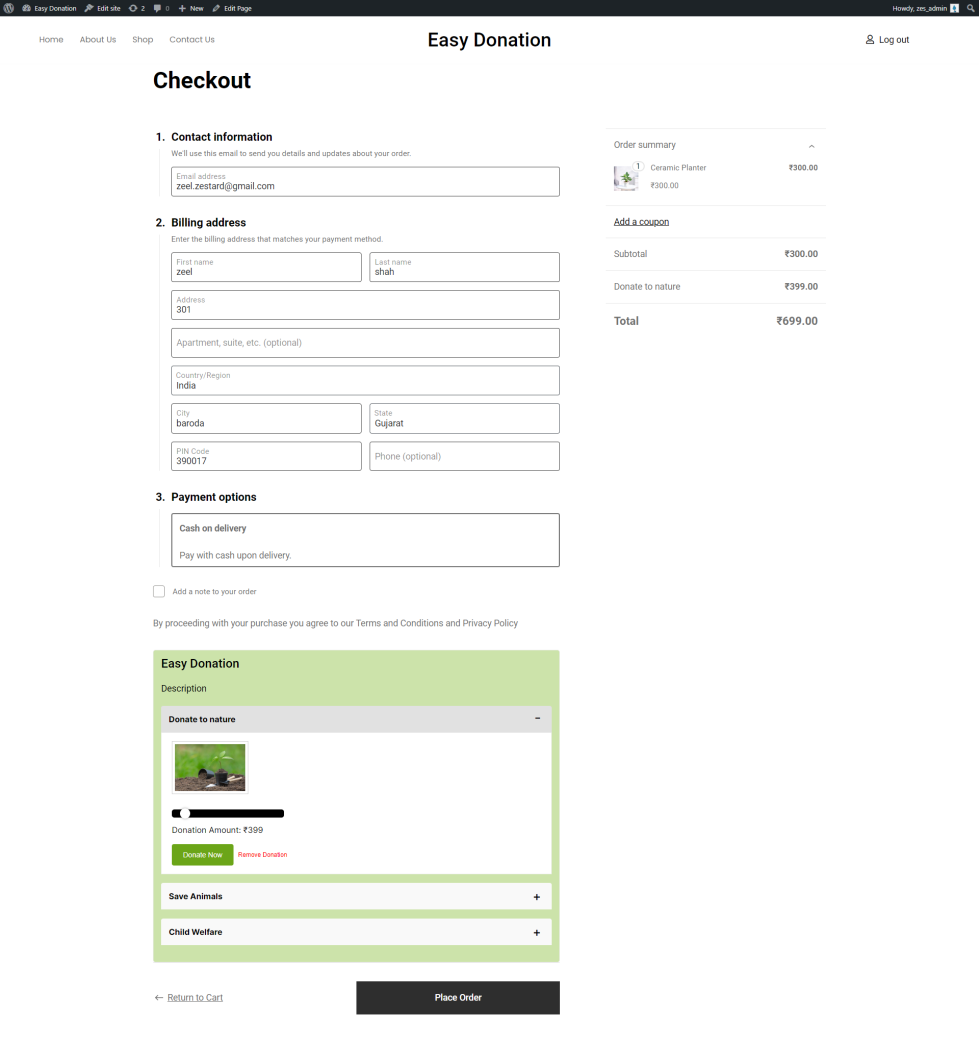Click the Donate to nature ₹399.00 fee
Screen dimensions: 979x1042
[801, 286]
